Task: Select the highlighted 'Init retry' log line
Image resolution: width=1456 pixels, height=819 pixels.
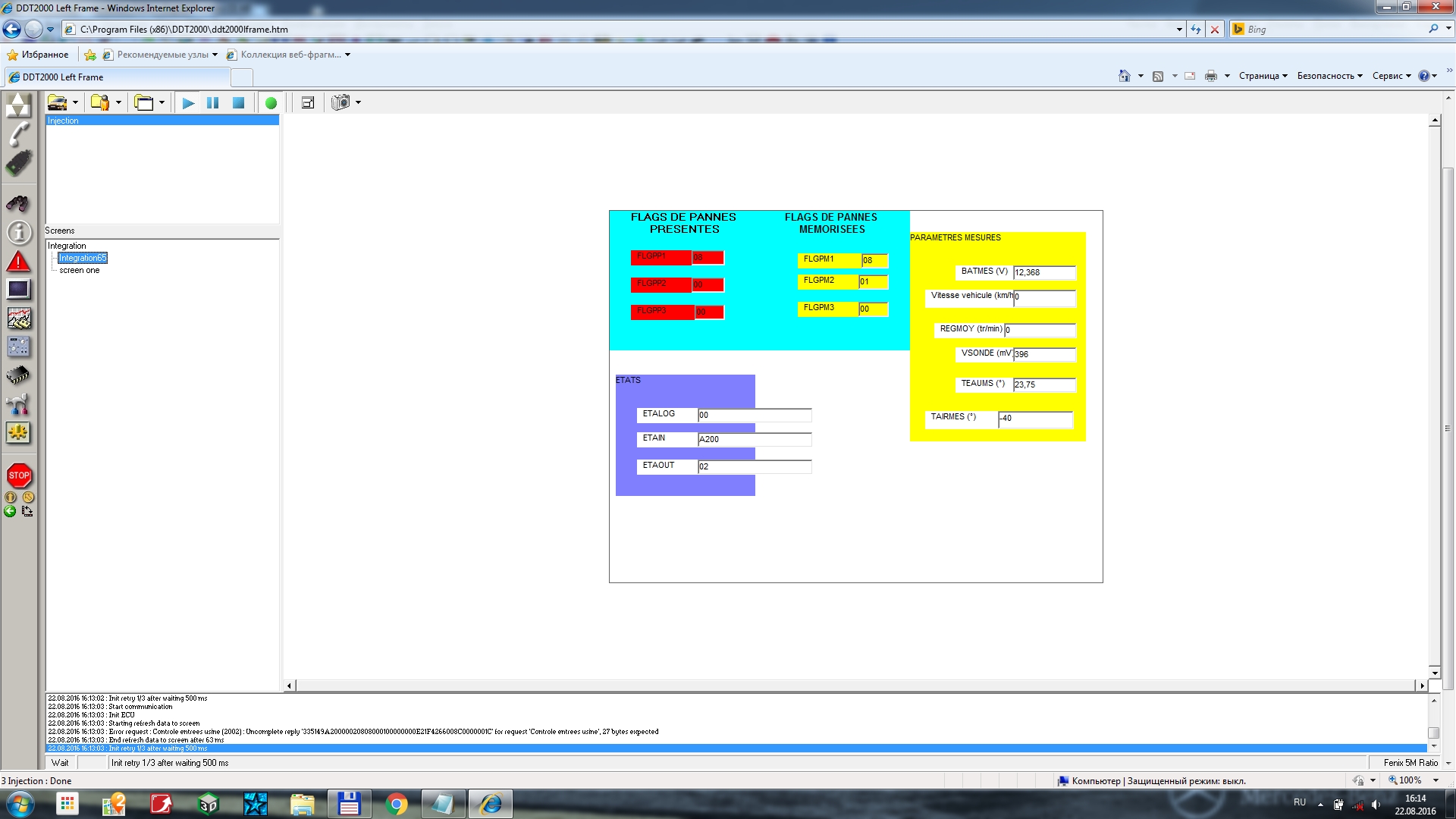Action: pyautogui.click(x=736, y=748)
